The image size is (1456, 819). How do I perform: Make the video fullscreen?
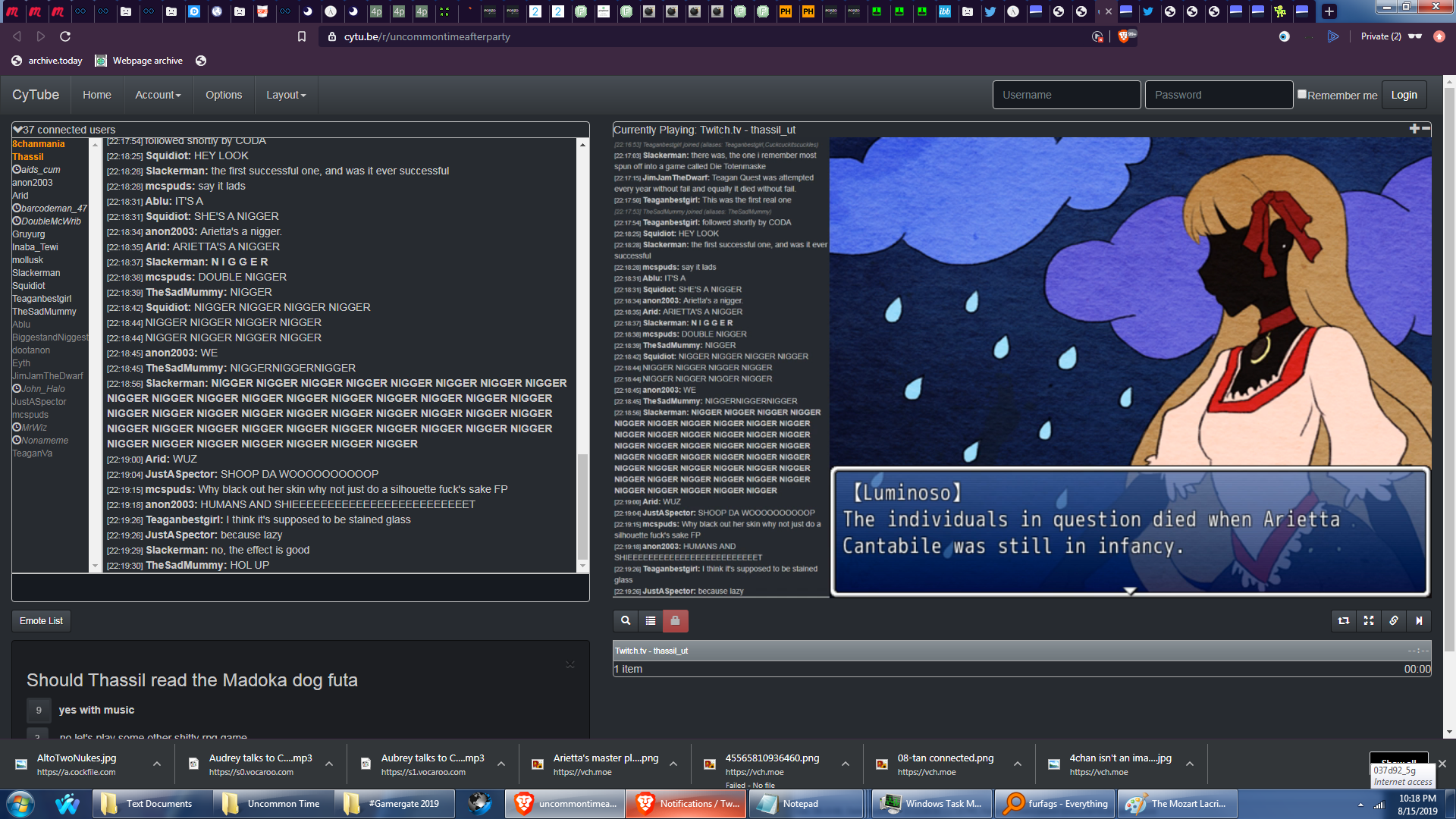(x=1369, y=620)
